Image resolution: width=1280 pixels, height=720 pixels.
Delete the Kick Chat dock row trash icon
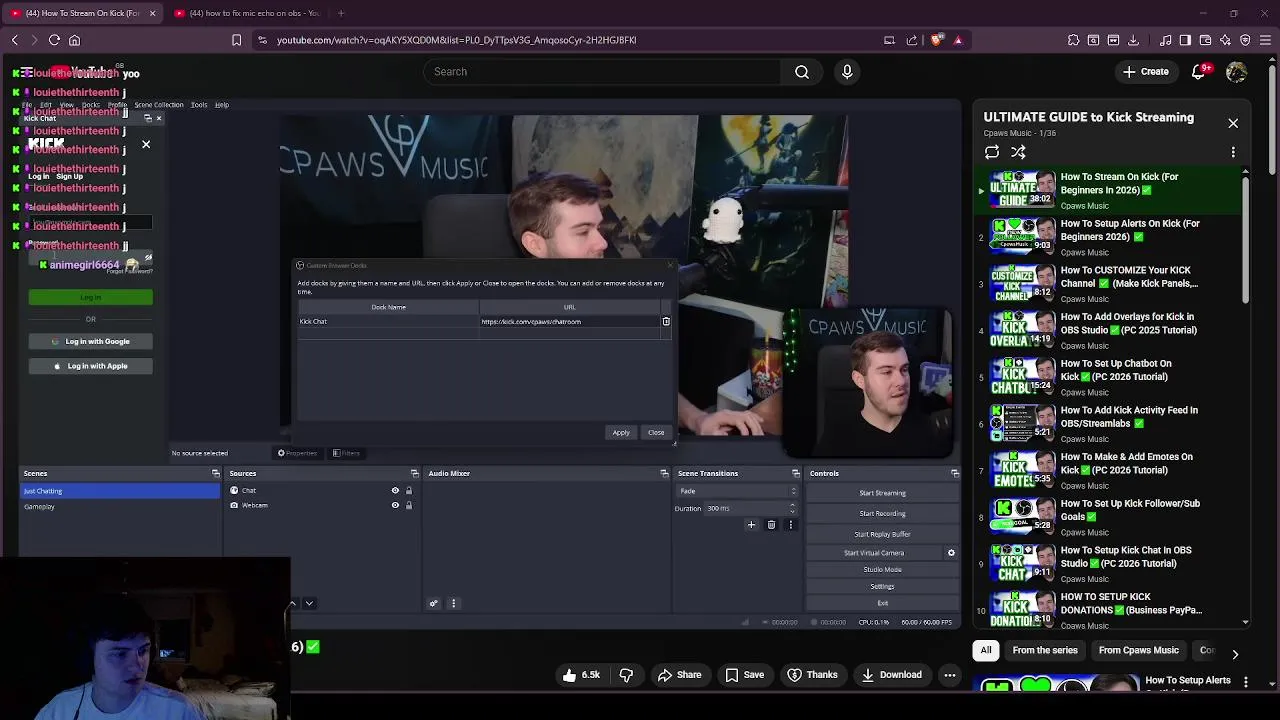coord(666,321)
